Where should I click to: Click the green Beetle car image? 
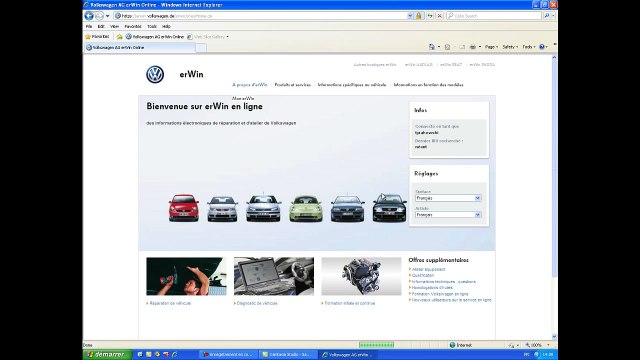point(306,209)
